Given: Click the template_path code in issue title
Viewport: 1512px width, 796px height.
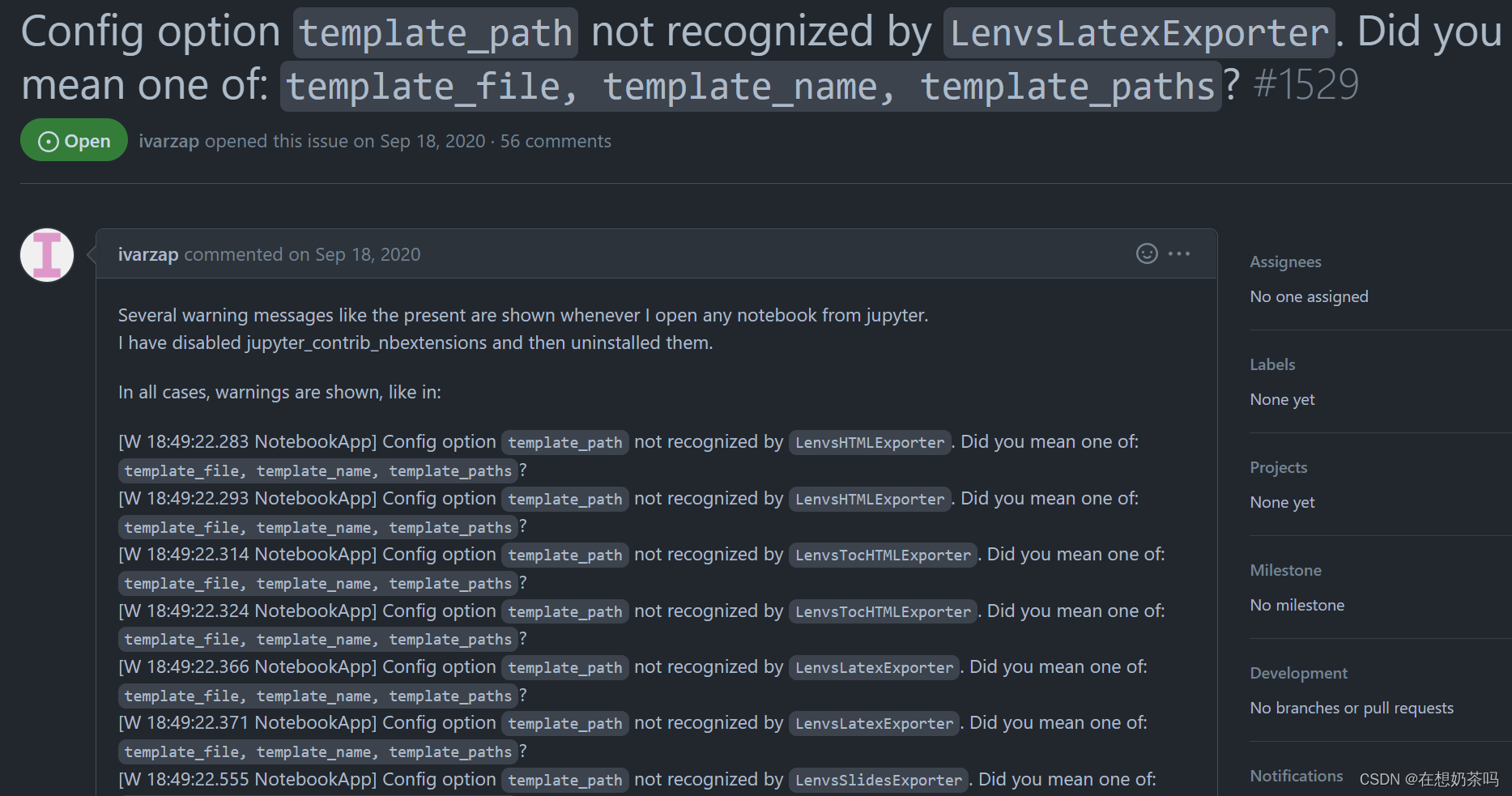Looking at the screenshot, I should [x=436, y=33].
